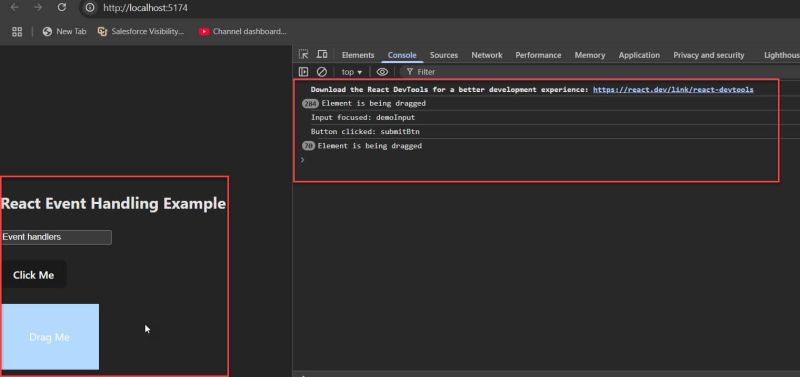The width and height of the screenshot is (800, 377).
Task: Click the browser back arrow
Action: point(14,7)
